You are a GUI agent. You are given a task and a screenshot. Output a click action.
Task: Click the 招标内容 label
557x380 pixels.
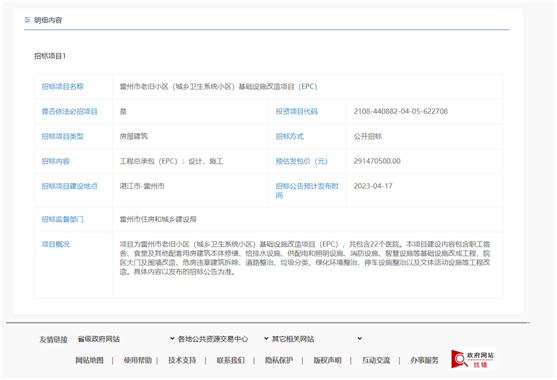pyautogui.click(x=55, y=161)
